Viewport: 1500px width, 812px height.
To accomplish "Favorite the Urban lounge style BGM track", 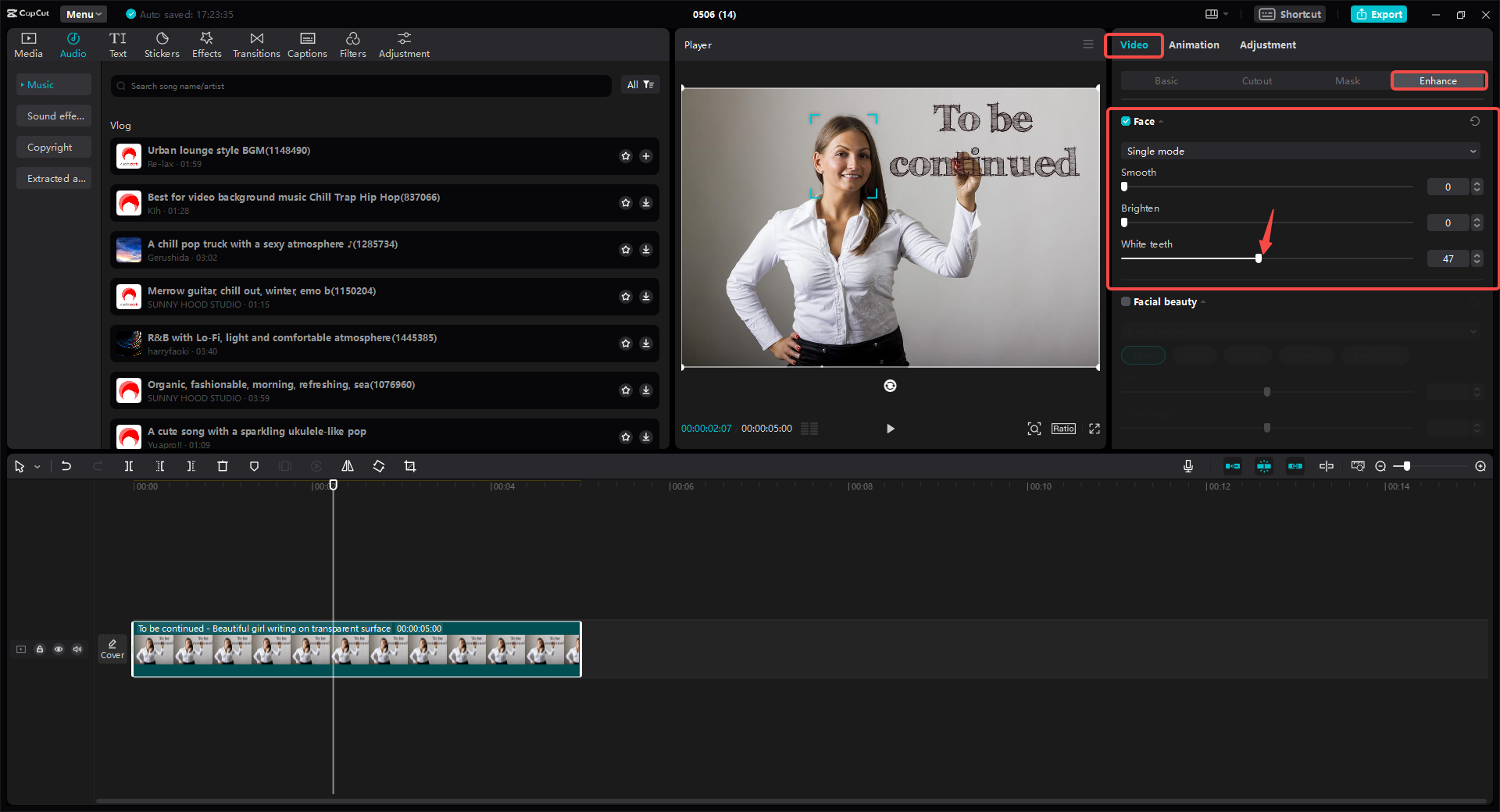I will 626,156.
